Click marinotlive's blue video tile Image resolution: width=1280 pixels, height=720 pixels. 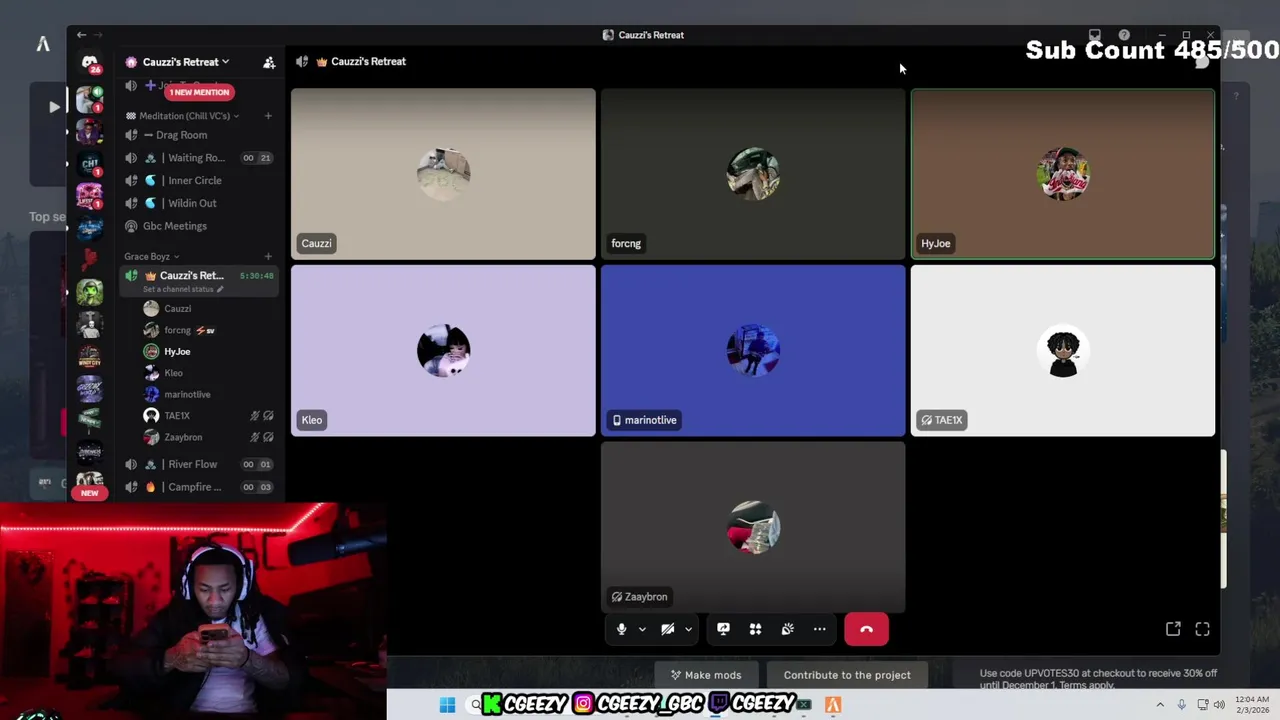pos(753,351)
